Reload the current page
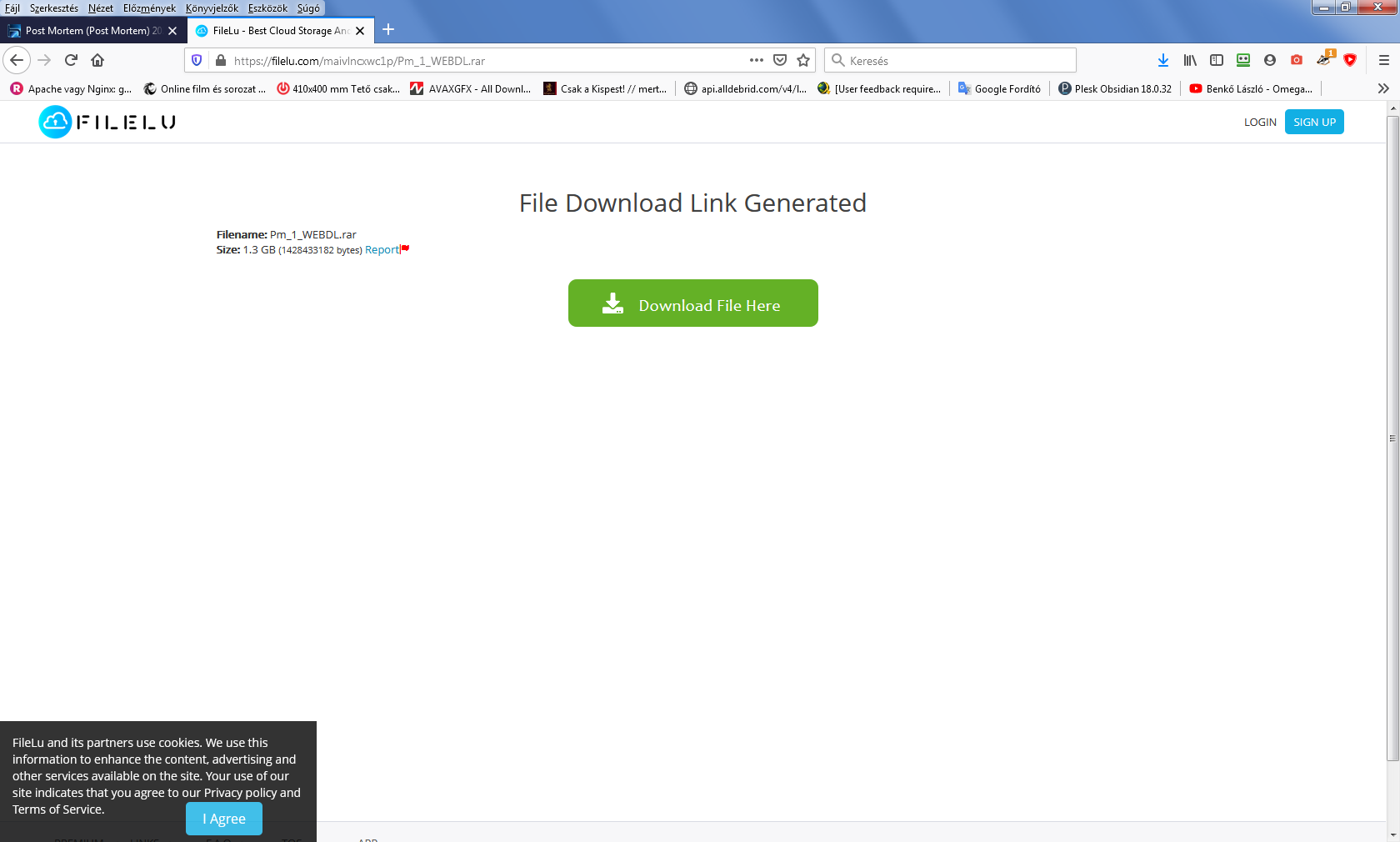The height and width of the screenshot is (842, 1400). (x=71, y=60)
